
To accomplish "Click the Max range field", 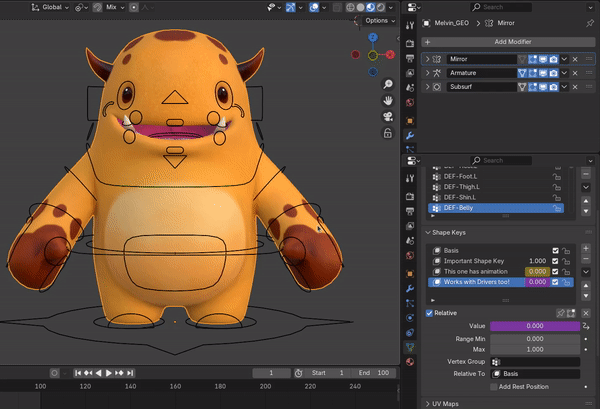I will click(x=535, y=349).
